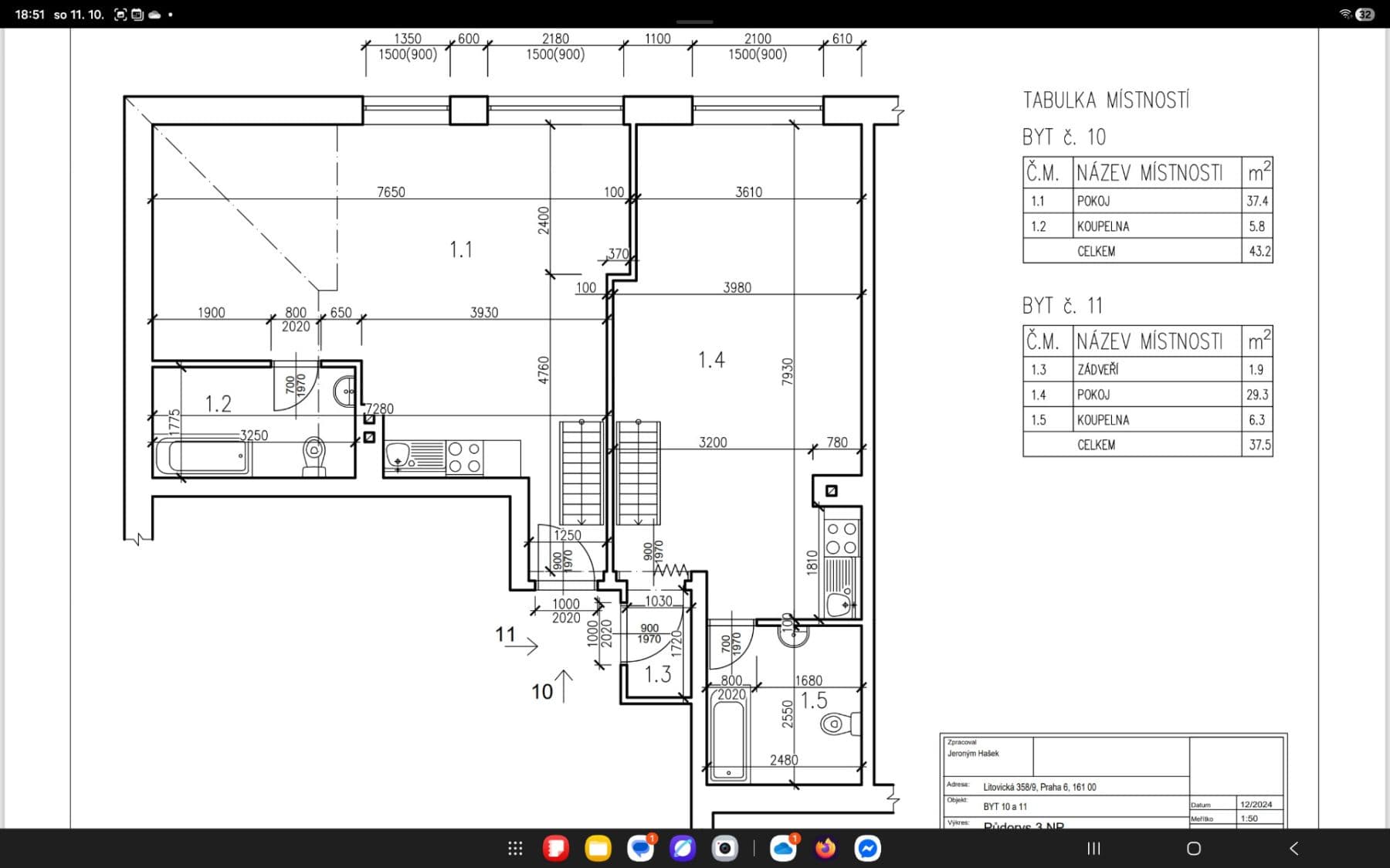This screenshot has width=1390, height=868.
Task: Tap the screen capture status bar icon
Action: pos(120,12)
